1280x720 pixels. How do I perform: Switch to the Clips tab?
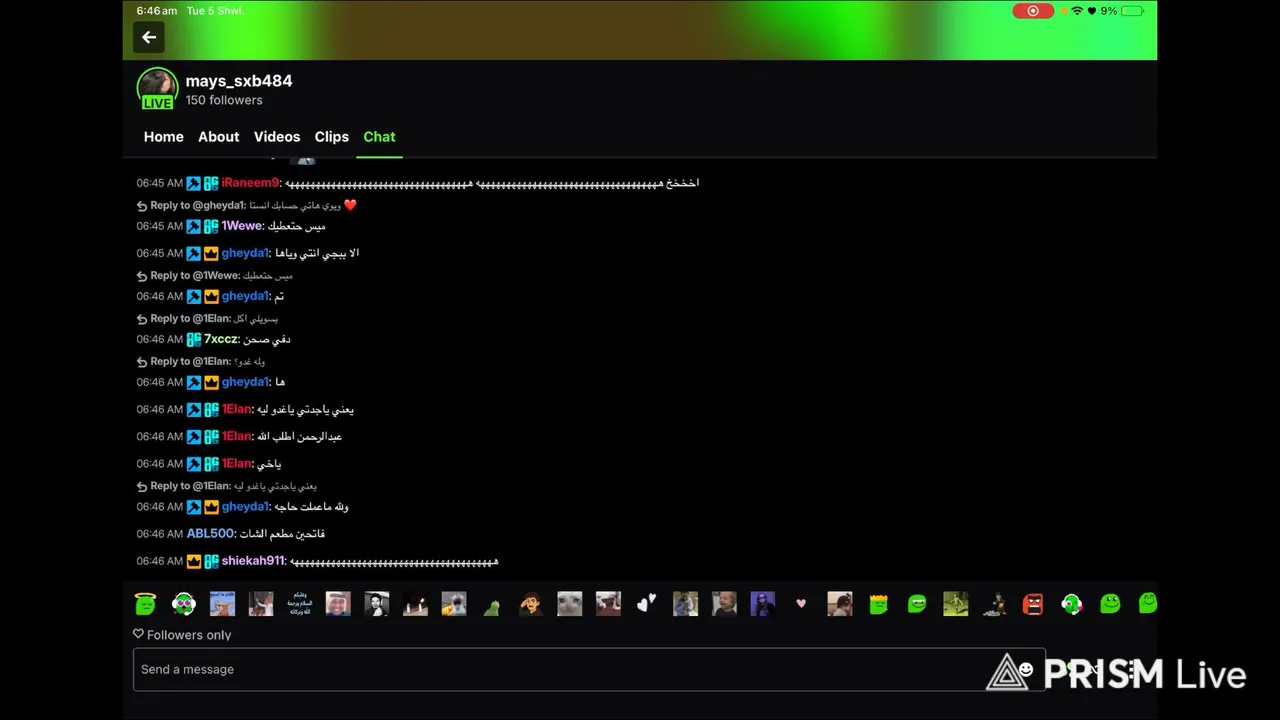coord(332,137)
